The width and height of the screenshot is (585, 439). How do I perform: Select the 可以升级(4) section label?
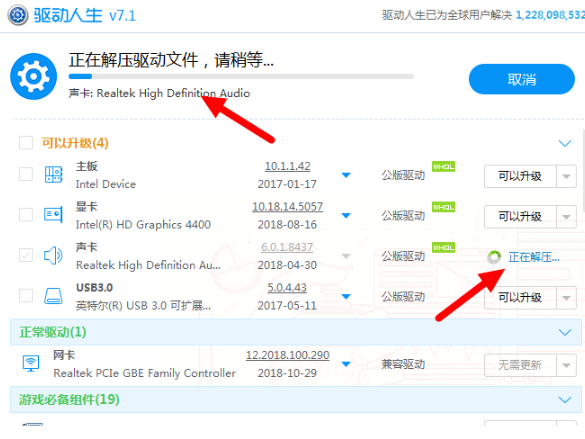(75, 143)
